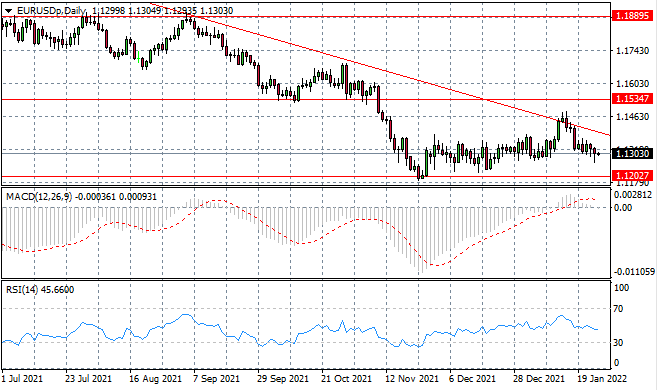This screenshot has height=390, width=658.
Task: Click the 1.16030 price axis value
Action: pyautogui.click(x=632, y=84)
